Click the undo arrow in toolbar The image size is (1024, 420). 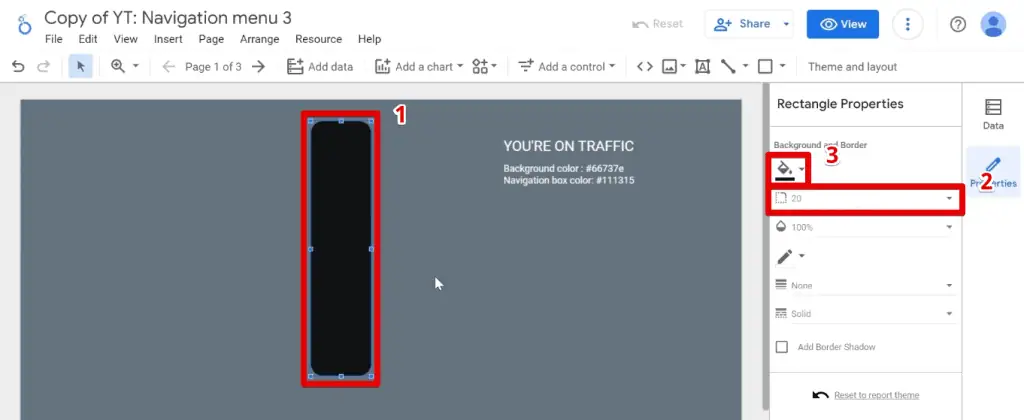(x=18, y=67)
